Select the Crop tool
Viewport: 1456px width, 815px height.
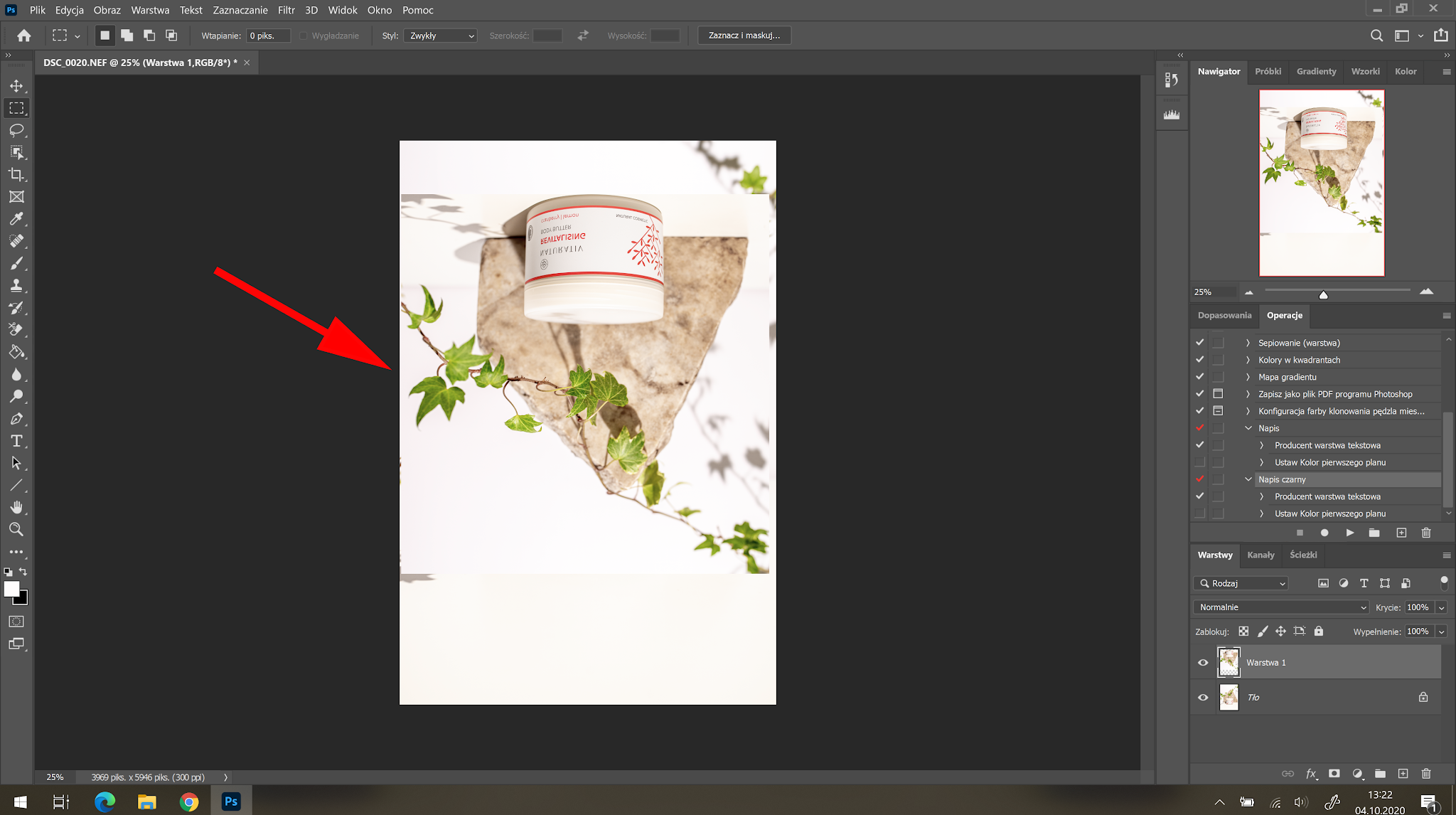coord(16,174)
